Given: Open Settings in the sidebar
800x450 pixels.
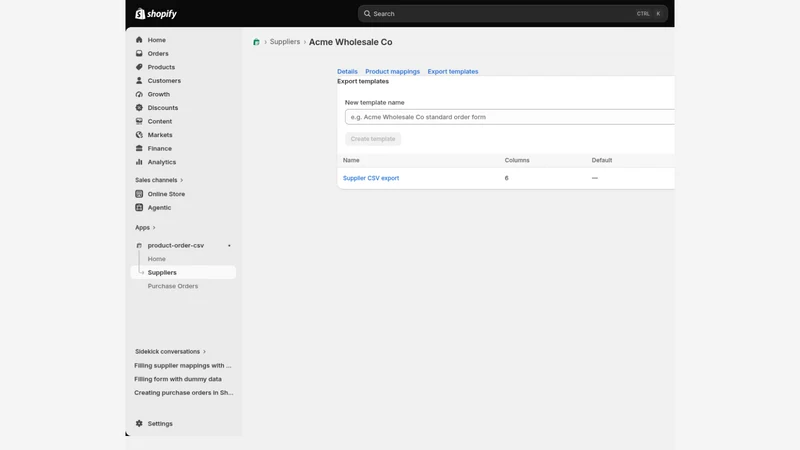Looking at the screenshot, I should [x=160, y=423].
